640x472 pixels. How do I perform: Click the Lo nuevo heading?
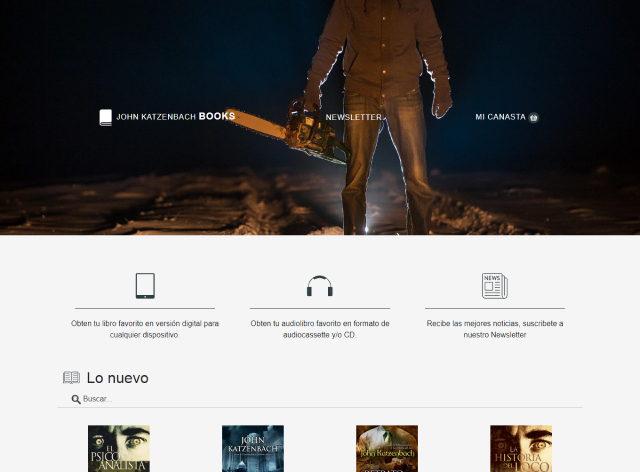click(118, 378)
